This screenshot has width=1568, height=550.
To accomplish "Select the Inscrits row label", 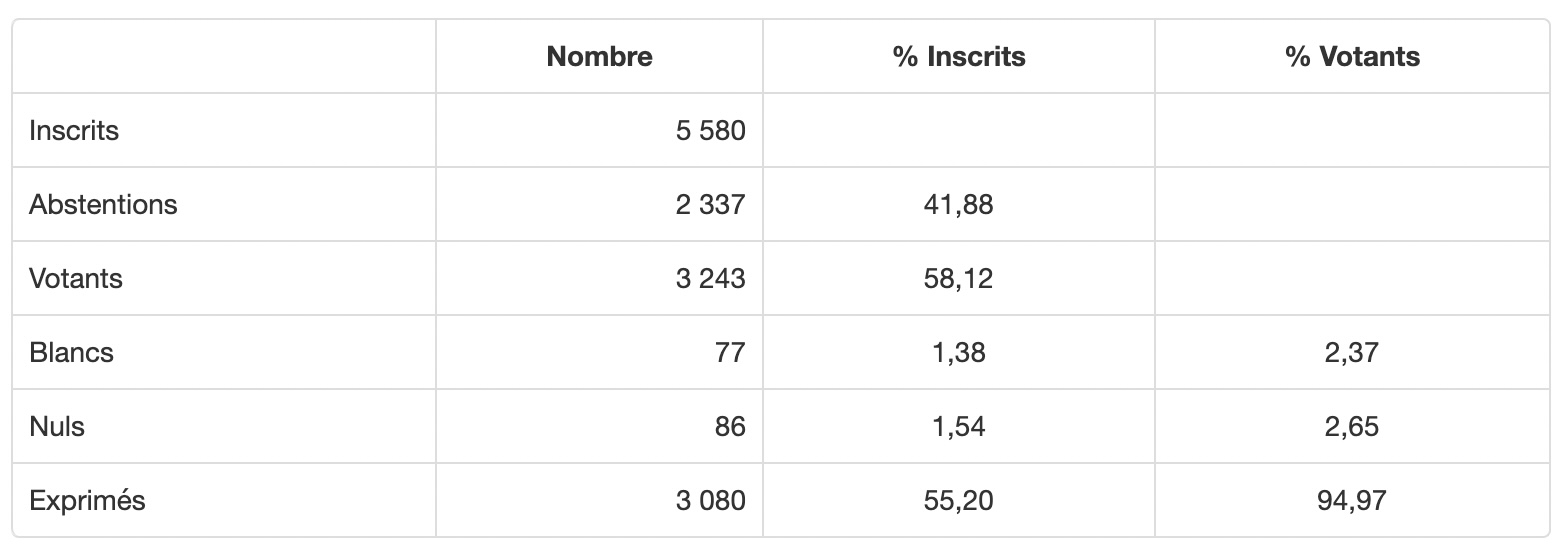I will click(74, 130).
